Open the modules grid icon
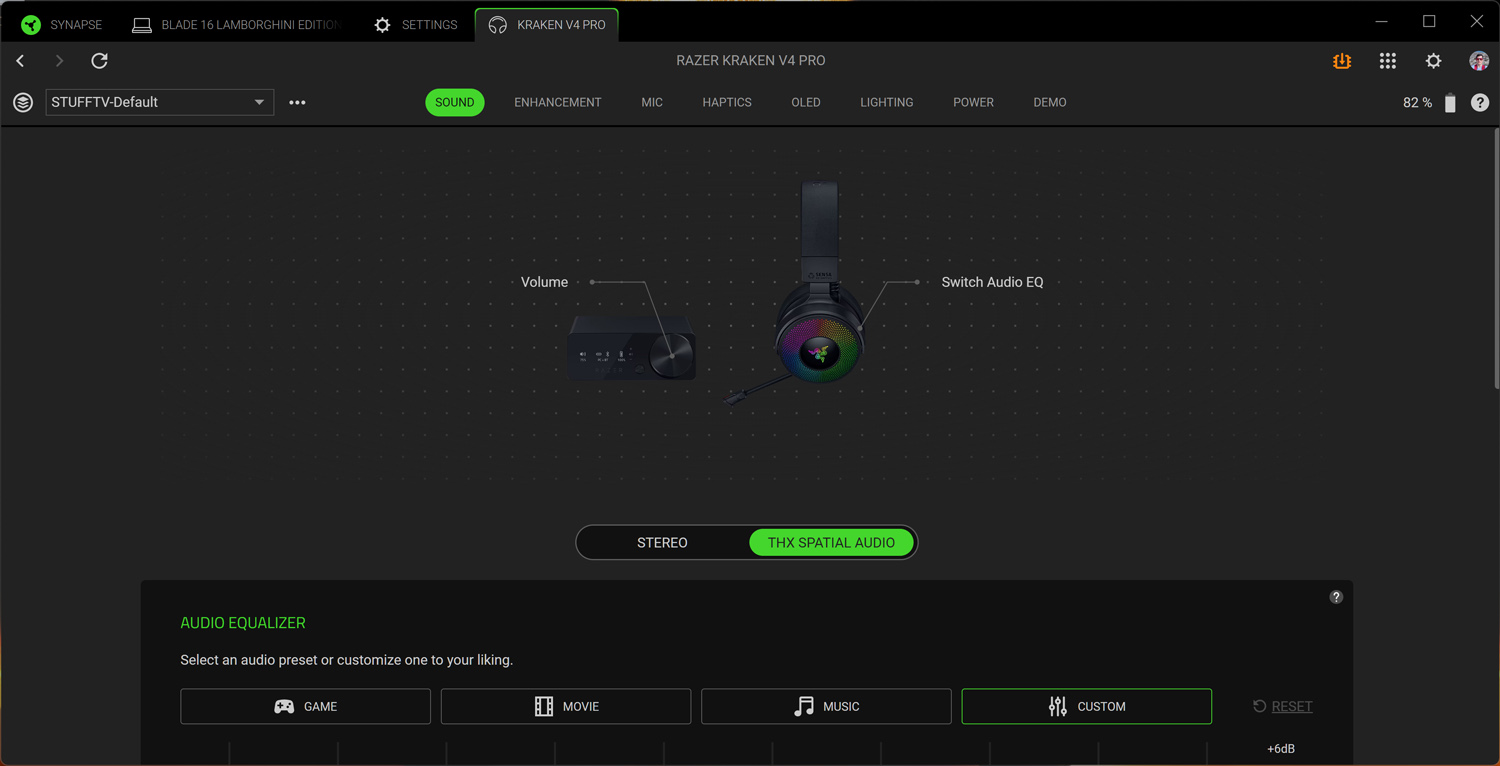Viewport: 1500px width, 766px height. pyautogui.click(x=1388, y=61)
